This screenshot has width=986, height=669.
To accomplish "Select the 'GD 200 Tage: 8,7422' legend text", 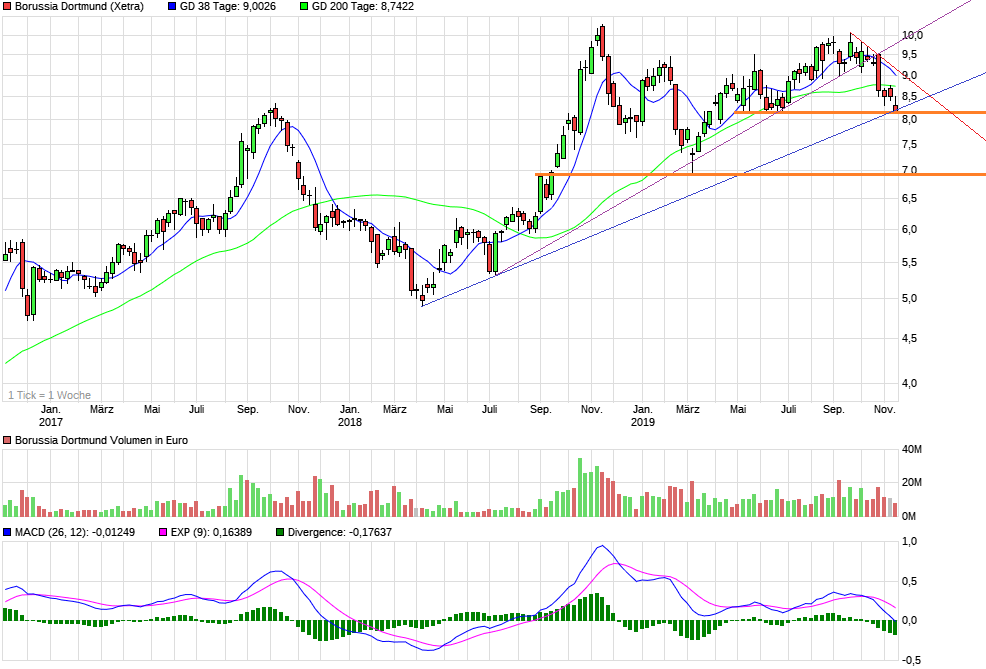I will tap(363, 6).
